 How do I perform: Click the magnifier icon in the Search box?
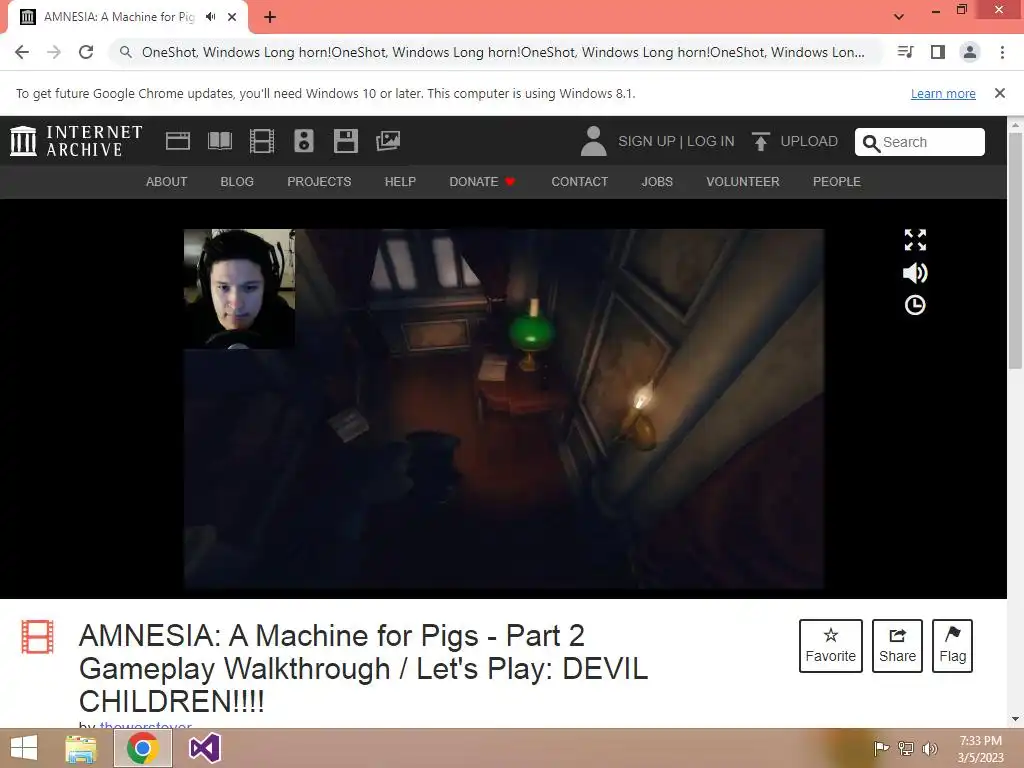pyautogui.click(x=871, y=143)
